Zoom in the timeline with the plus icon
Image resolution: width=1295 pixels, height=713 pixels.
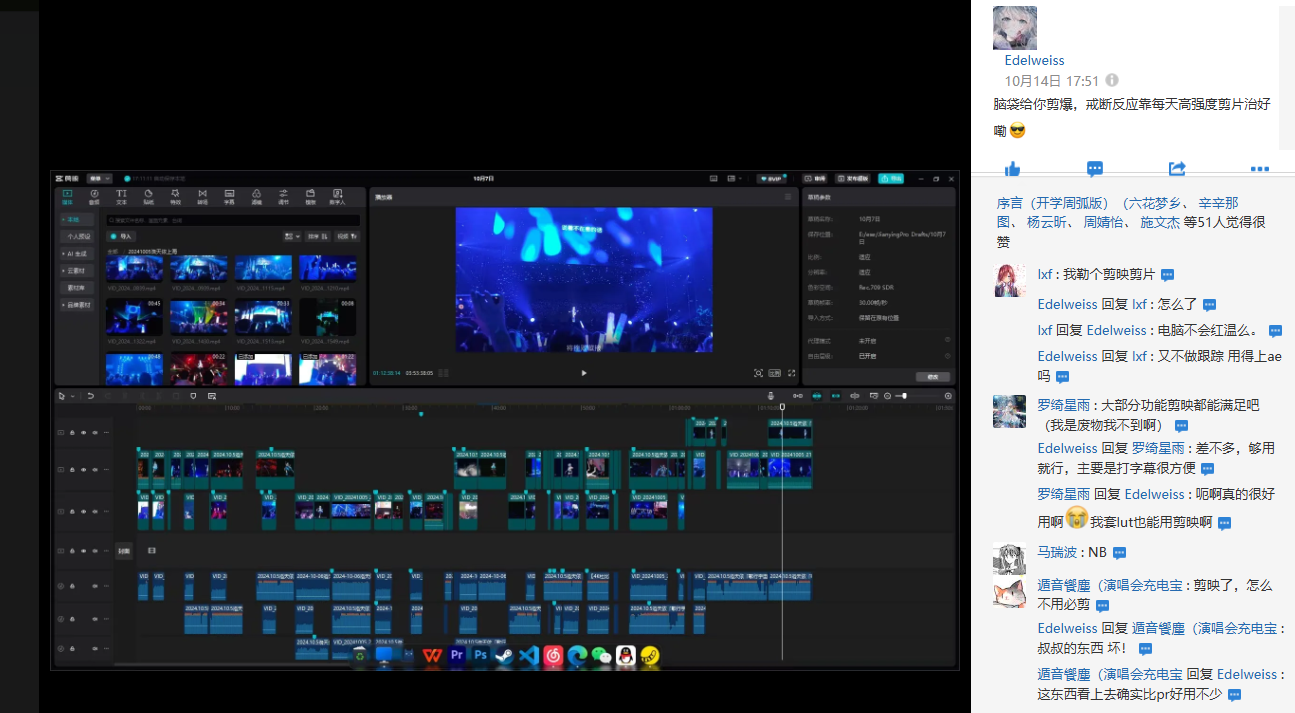tap(948, 396)
